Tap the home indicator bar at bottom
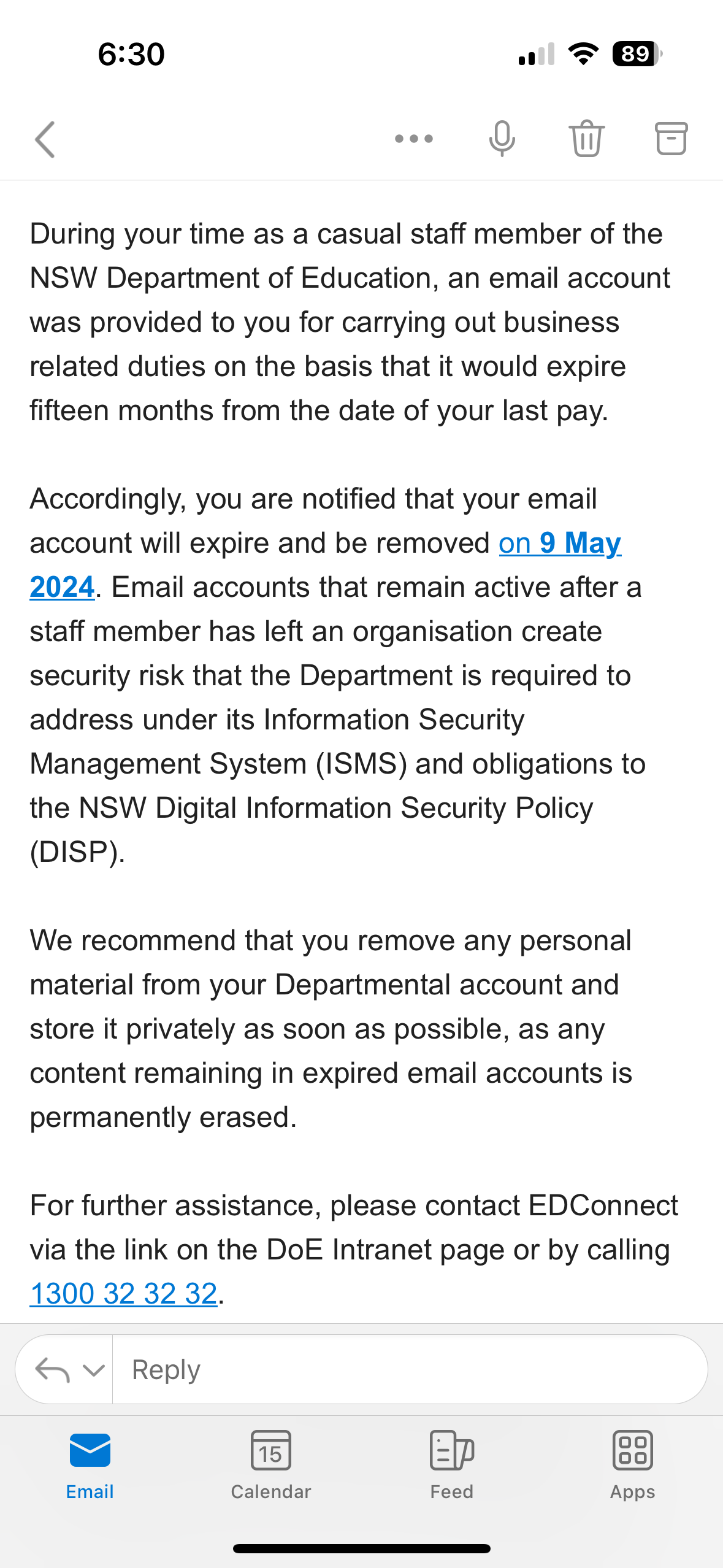The image size is (723, 1568). tap(361, 1548)
